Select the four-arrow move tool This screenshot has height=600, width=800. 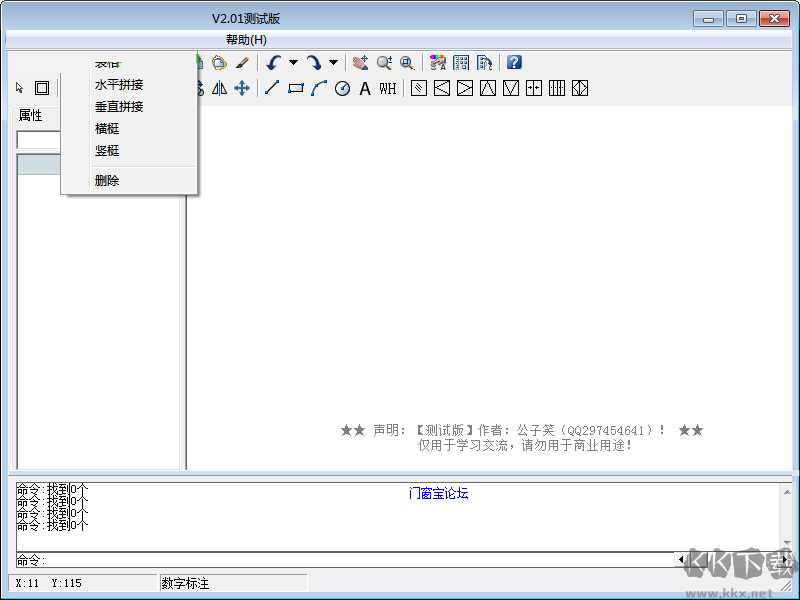coord(242,88)
